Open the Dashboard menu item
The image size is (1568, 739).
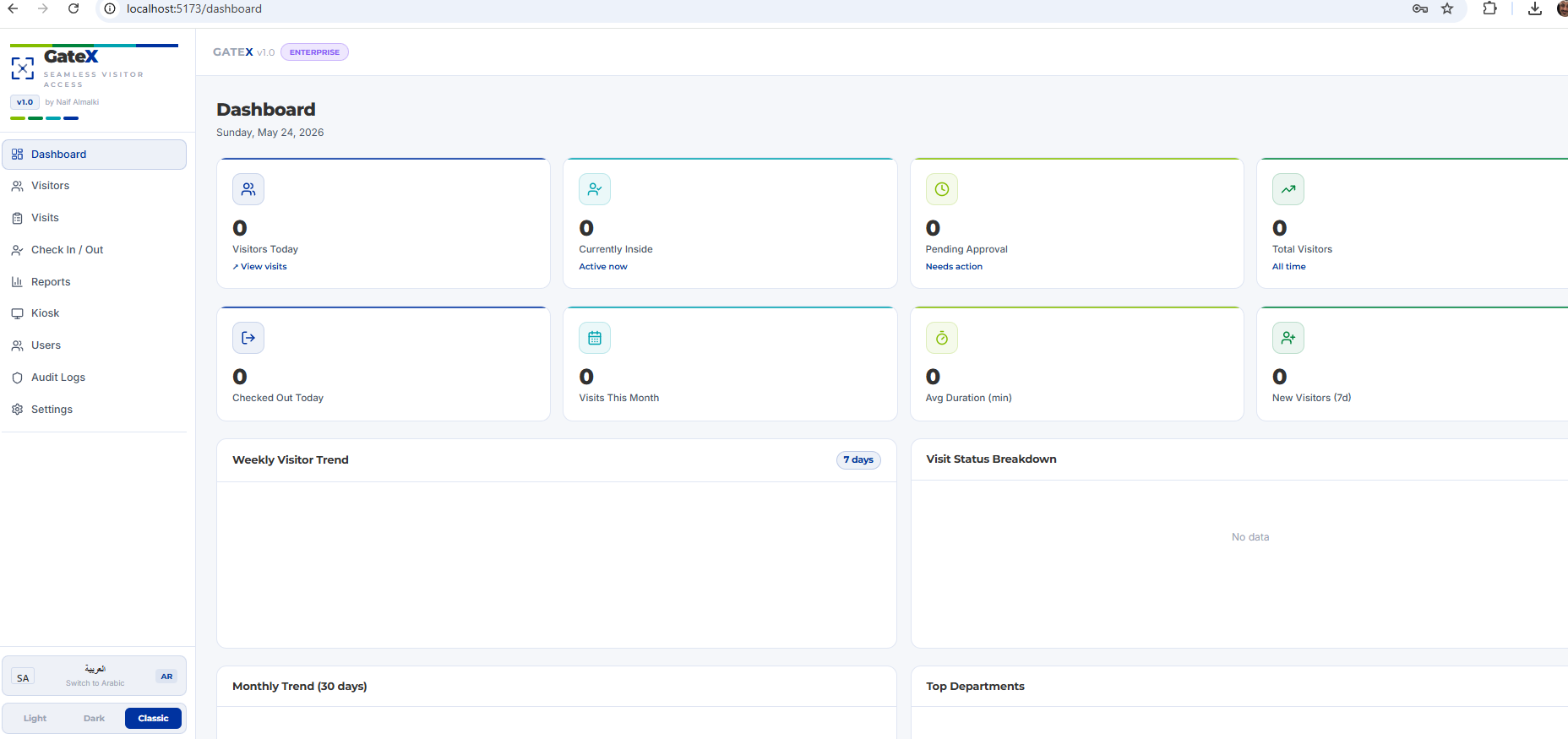coord(95,155)
